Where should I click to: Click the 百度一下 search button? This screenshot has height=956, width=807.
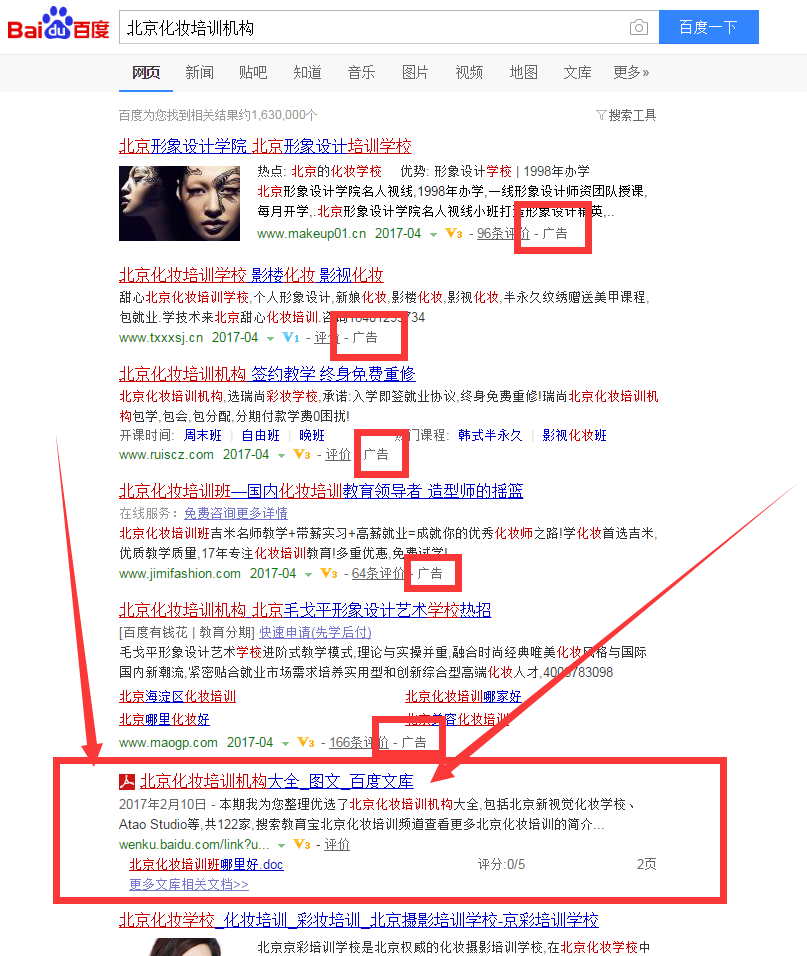coord(708,27)
